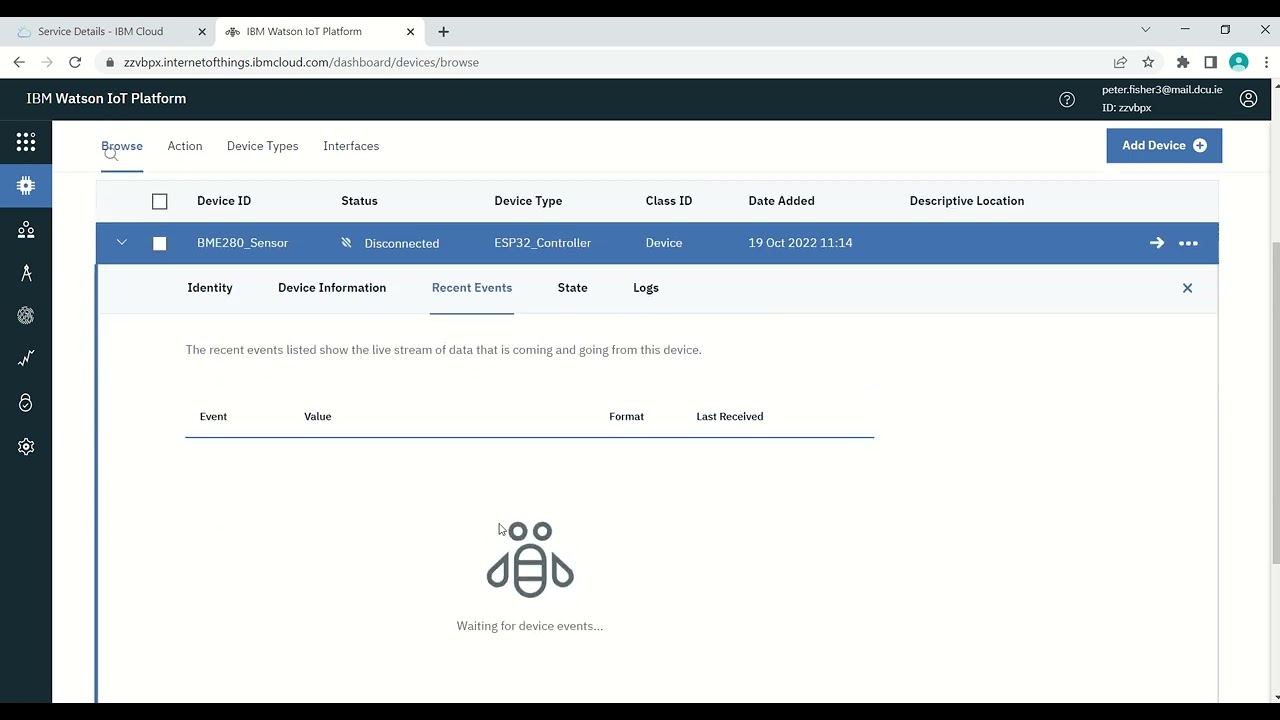
Task: Select the Devices chip icon in sidebar
Action: tap(26, 186)
